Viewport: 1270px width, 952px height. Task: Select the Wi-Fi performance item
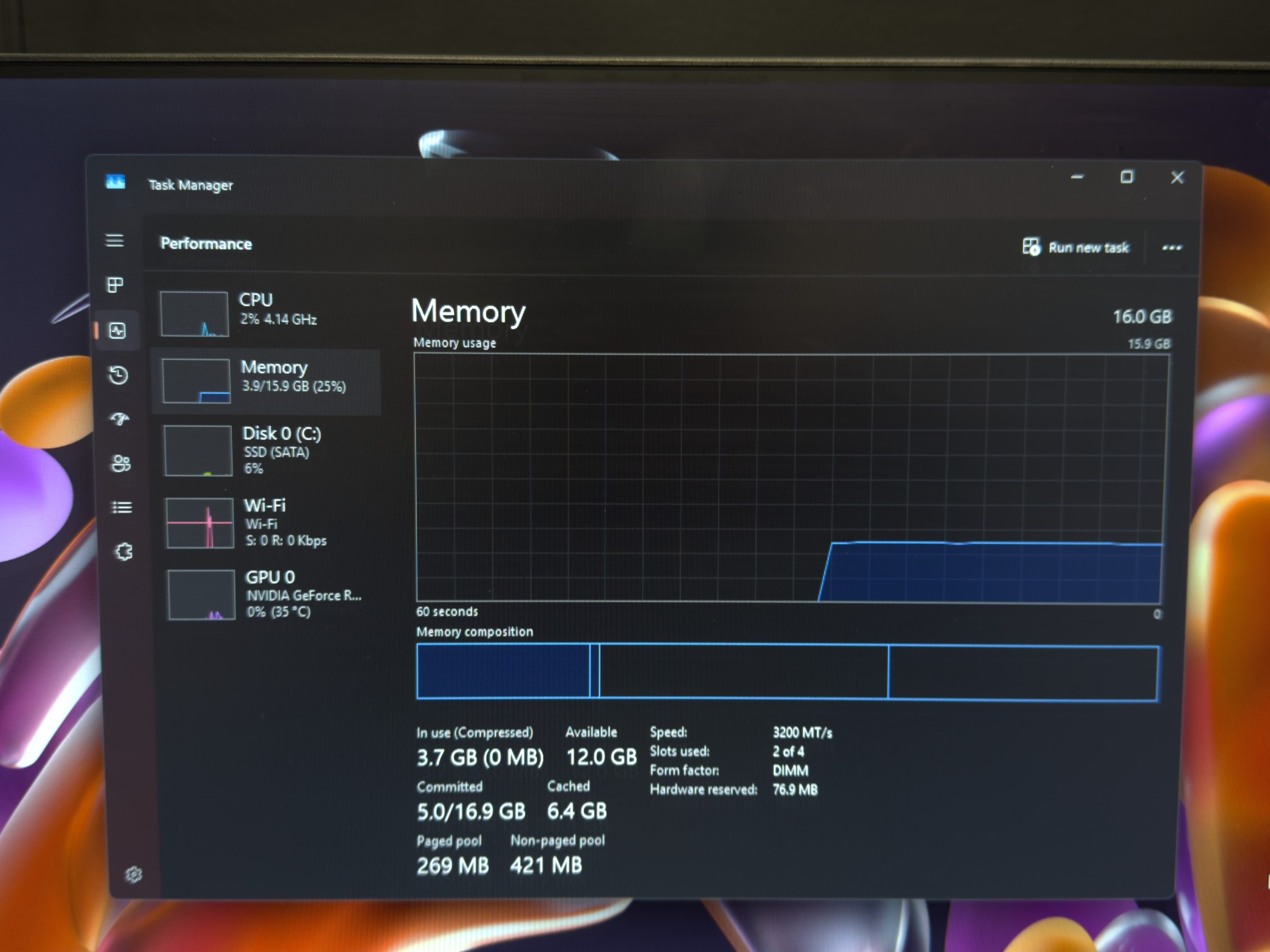pos(269,522)
